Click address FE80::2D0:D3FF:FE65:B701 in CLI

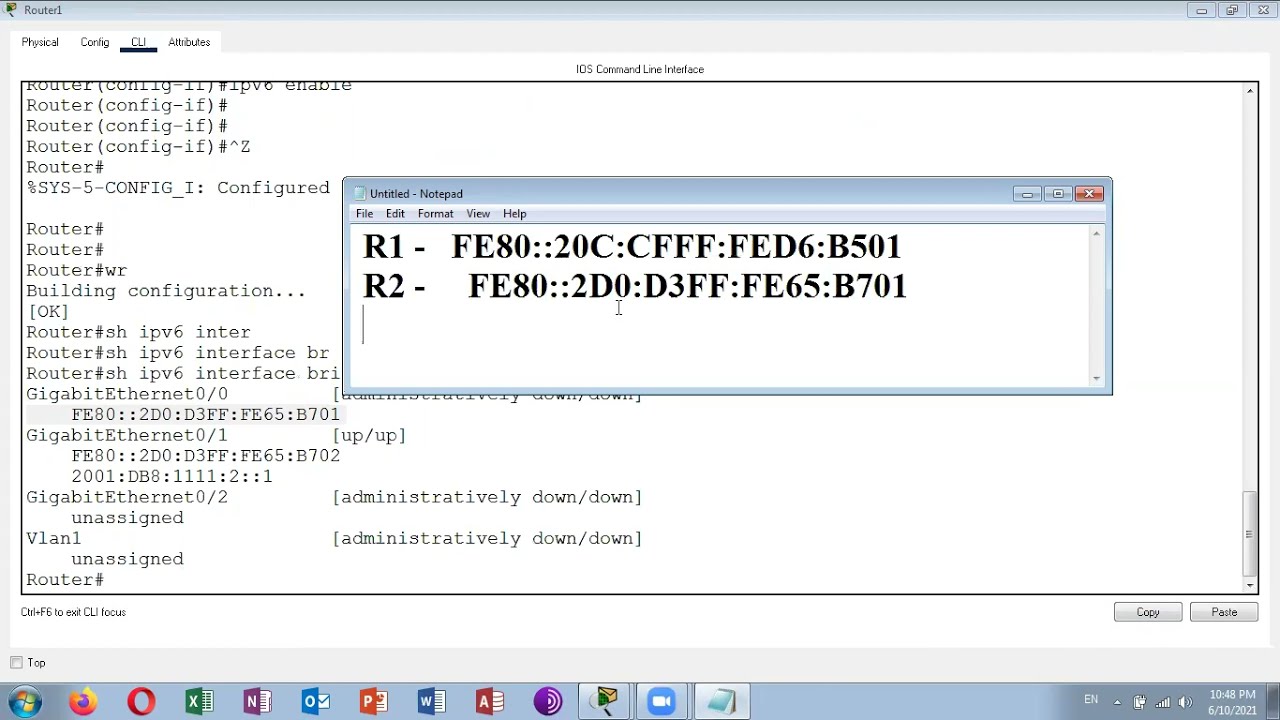coord(205,414)
